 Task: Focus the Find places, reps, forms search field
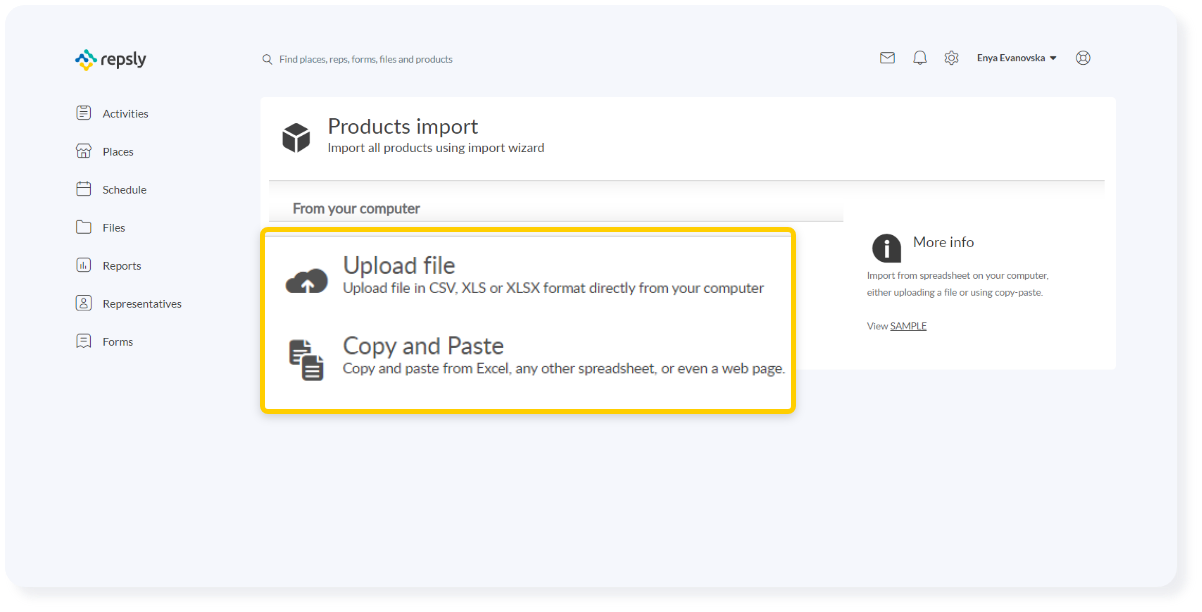click(365, 59)
